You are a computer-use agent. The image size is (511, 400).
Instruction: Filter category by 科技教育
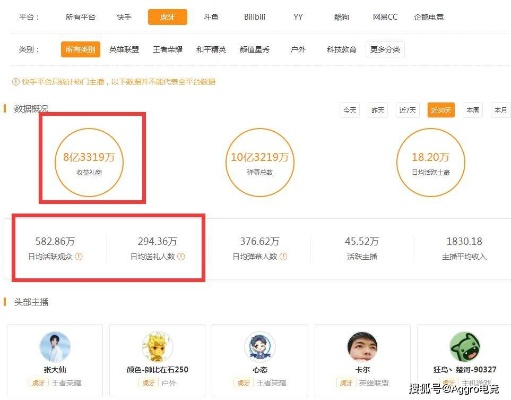coord(342,50)
